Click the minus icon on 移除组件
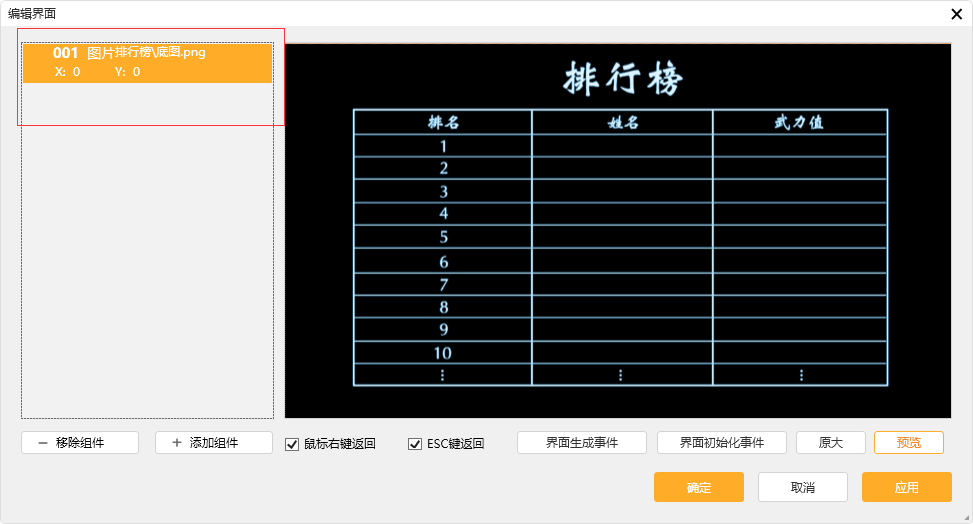 coord(43,443)
